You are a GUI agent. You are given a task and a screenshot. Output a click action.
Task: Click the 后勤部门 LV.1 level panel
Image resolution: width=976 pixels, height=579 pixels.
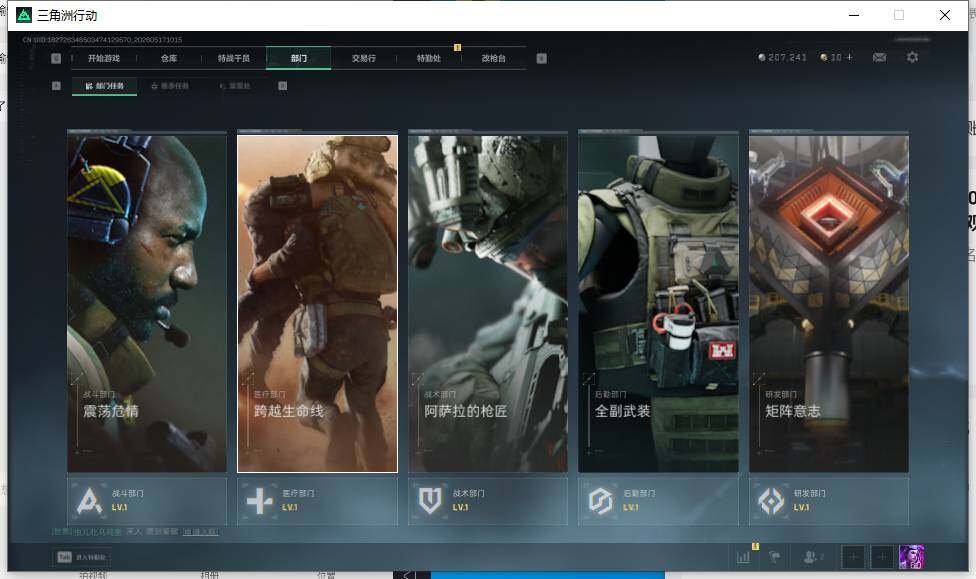659,501
